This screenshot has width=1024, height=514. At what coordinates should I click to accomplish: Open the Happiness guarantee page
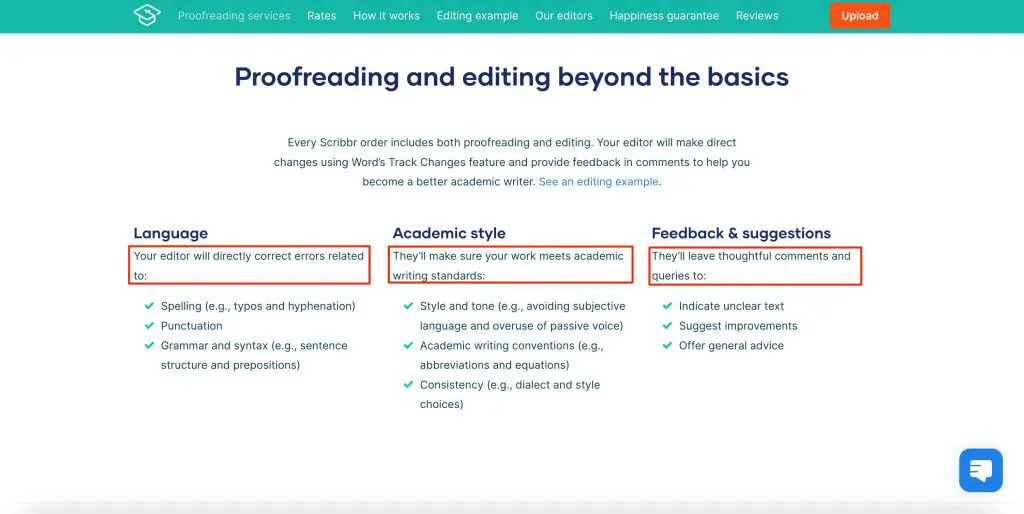(x=664, y=16)
